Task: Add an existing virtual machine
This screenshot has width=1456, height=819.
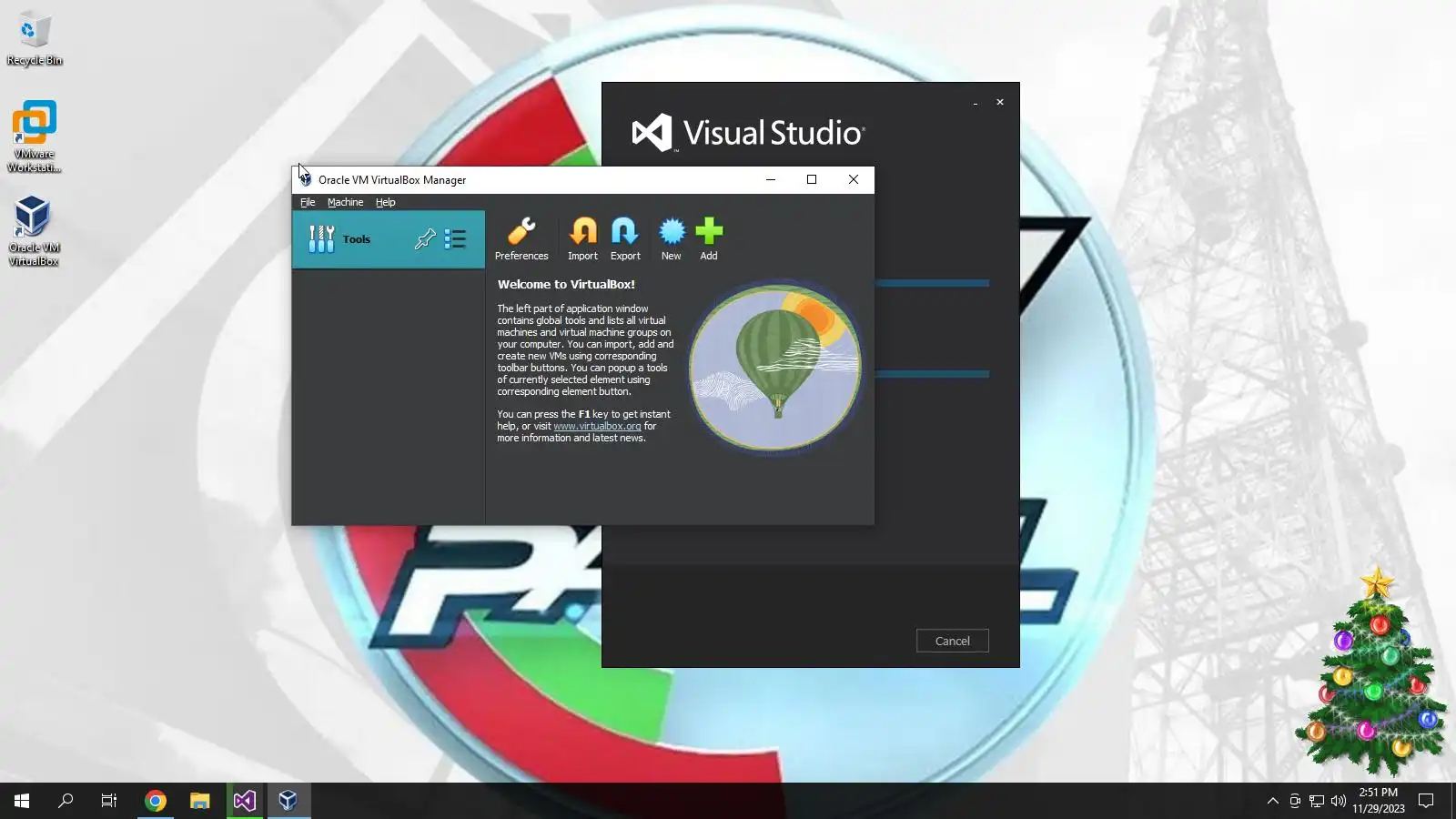Action: coord(709,238)
